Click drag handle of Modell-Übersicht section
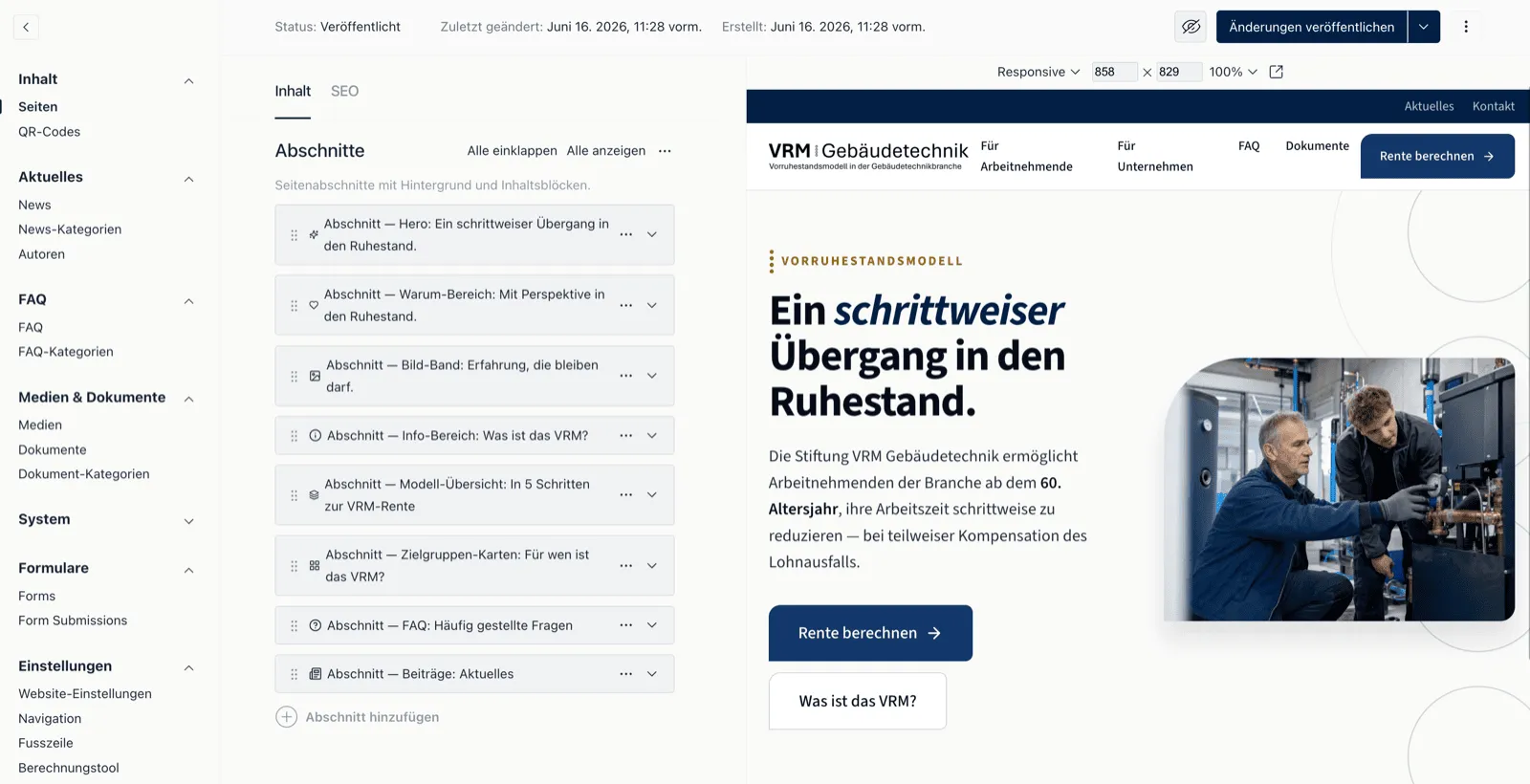Screen dimensions: 1530x784 pyautogui.click(x=294, y=494)
